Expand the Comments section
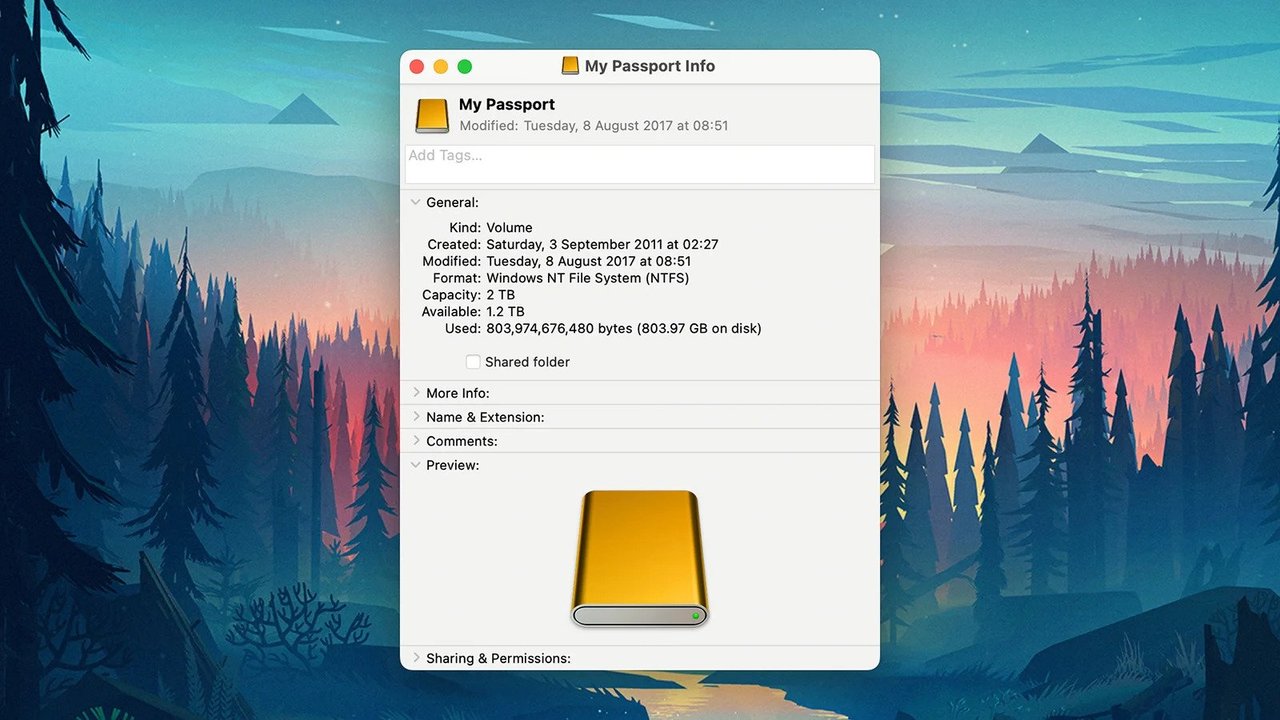 click(416, 441)
